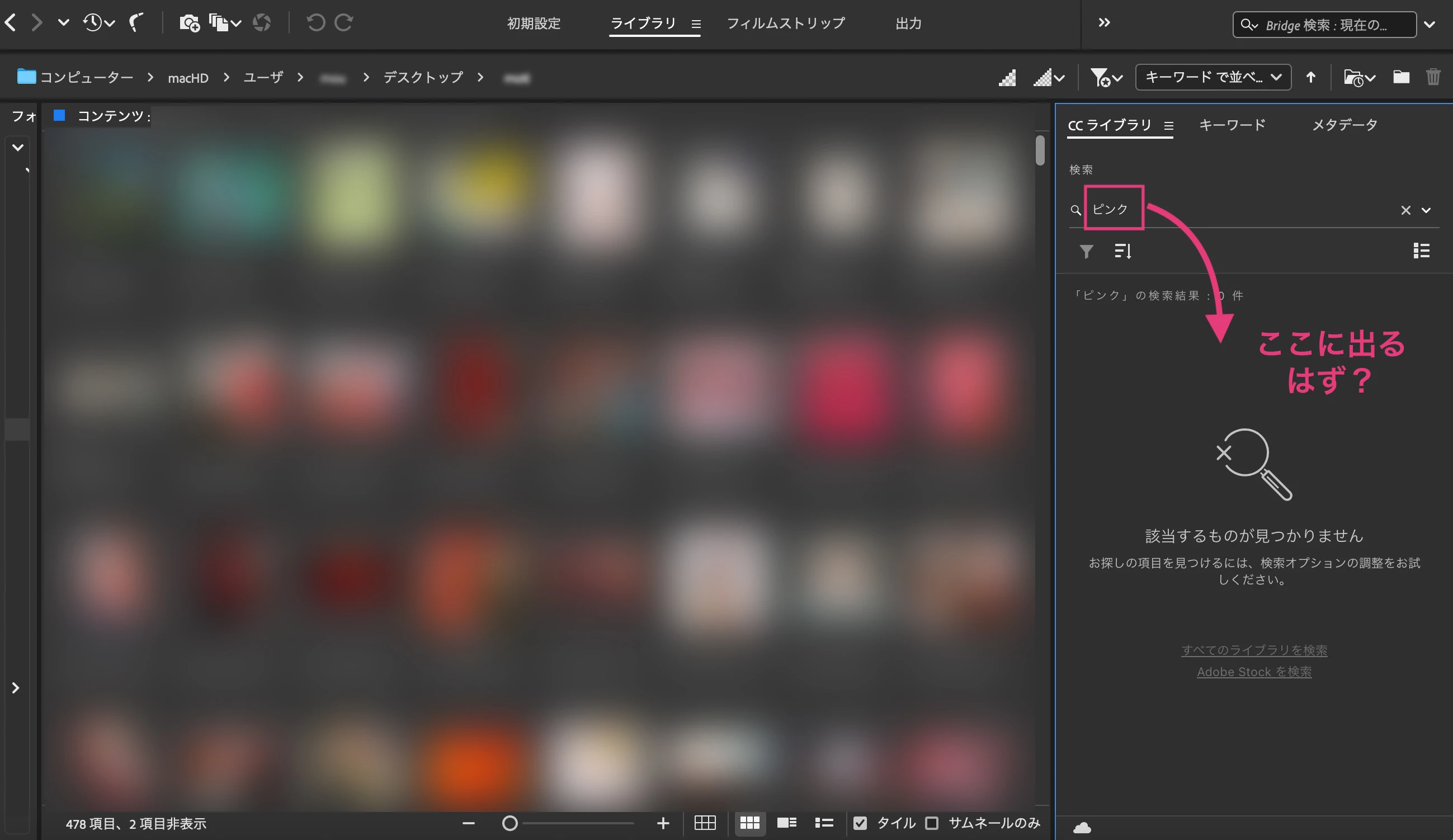The width and height of the screenshot is (1453, 840).
Task: Expand hidden workspaces with double chevron
Action: (1103, 23)
